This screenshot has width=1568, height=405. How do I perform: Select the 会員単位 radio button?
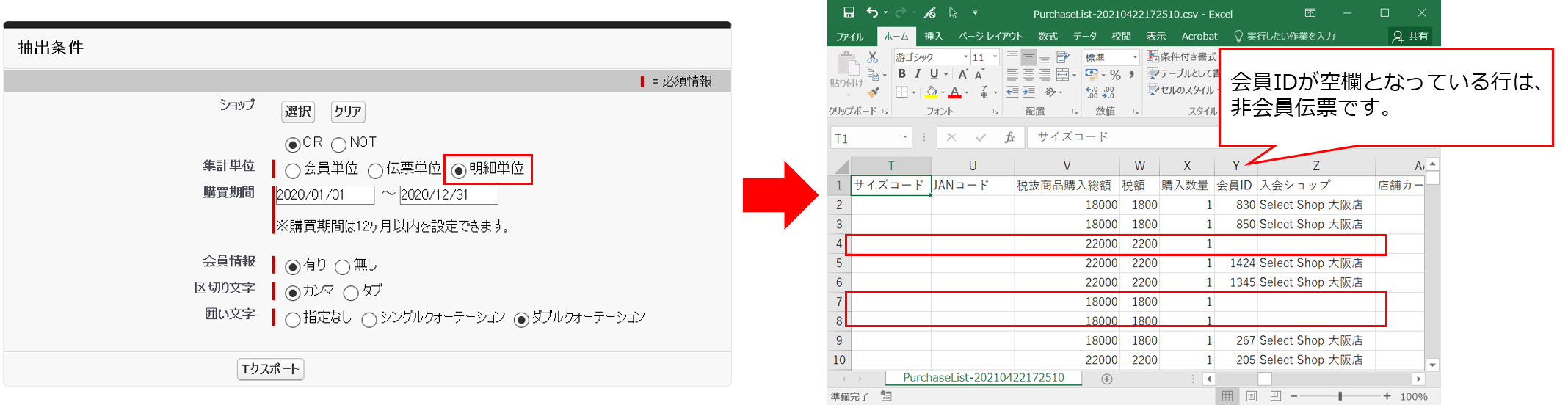[293, 171]
